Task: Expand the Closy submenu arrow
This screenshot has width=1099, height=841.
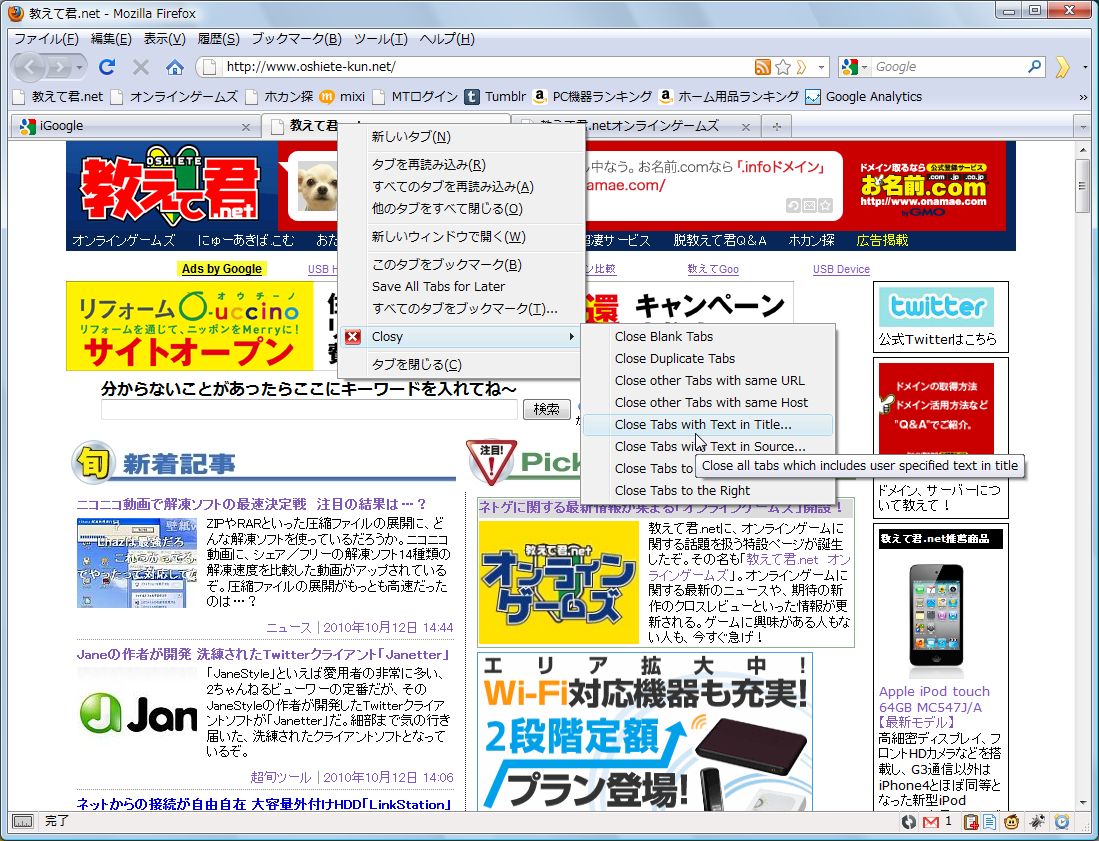Action: [x=571, y=337]
